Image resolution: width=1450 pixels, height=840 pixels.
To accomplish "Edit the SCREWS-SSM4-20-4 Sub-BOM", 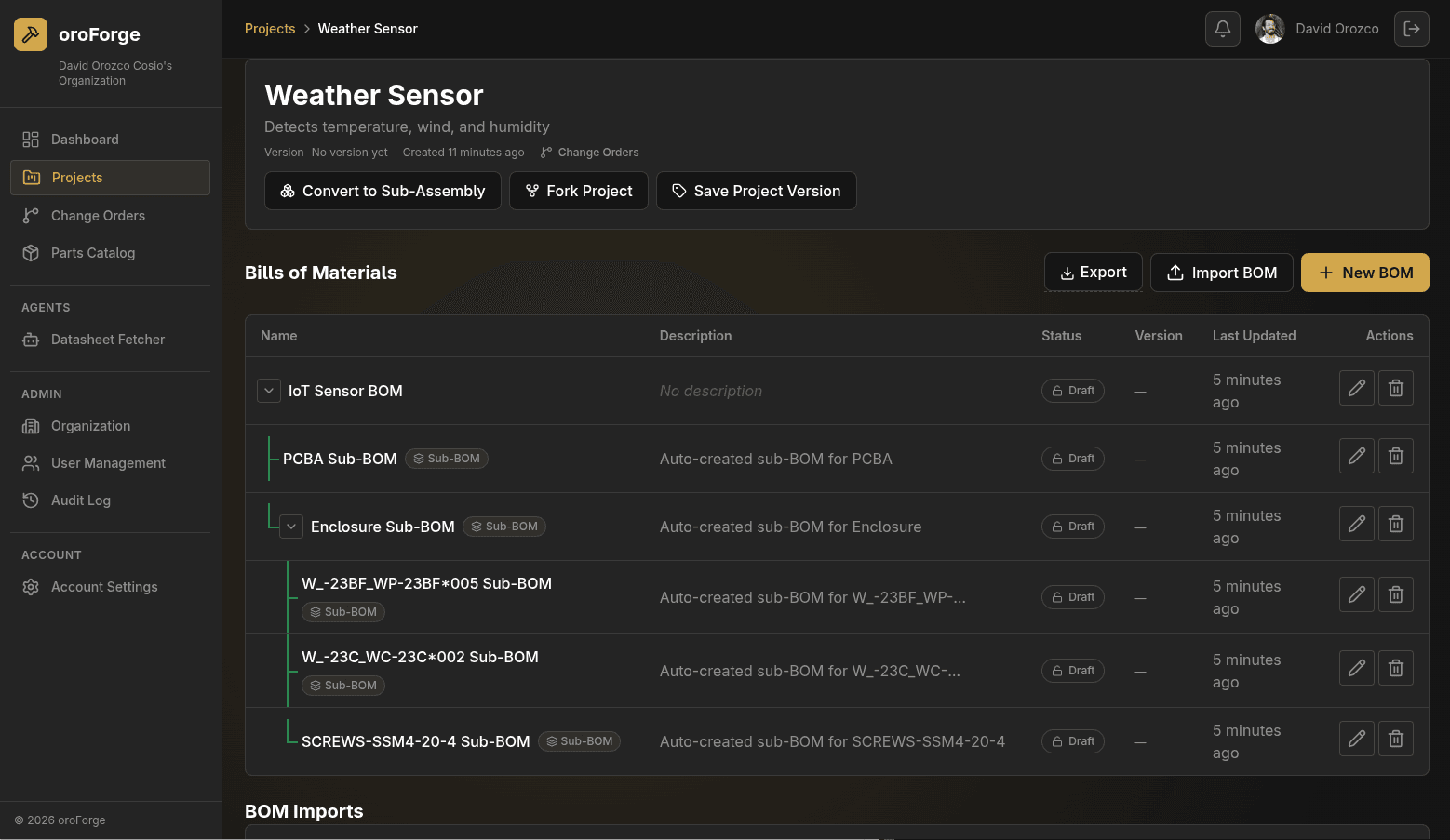I will pos(1357,739).
